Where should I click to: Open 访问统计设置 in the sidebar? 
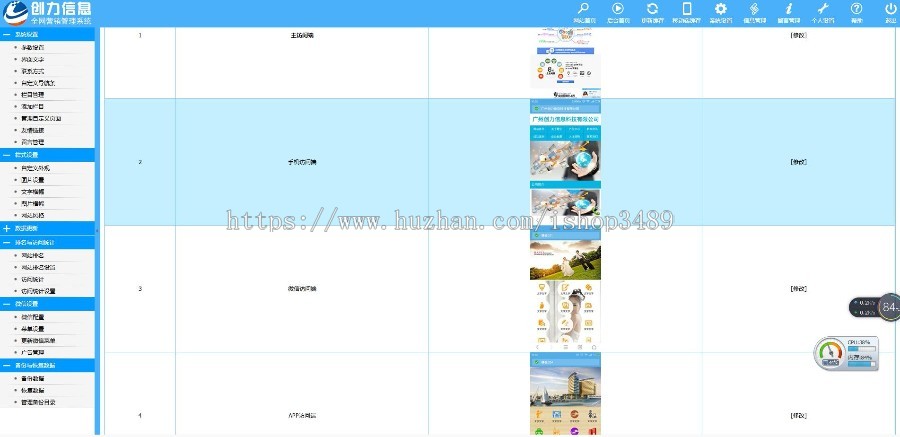pos(38,291)
